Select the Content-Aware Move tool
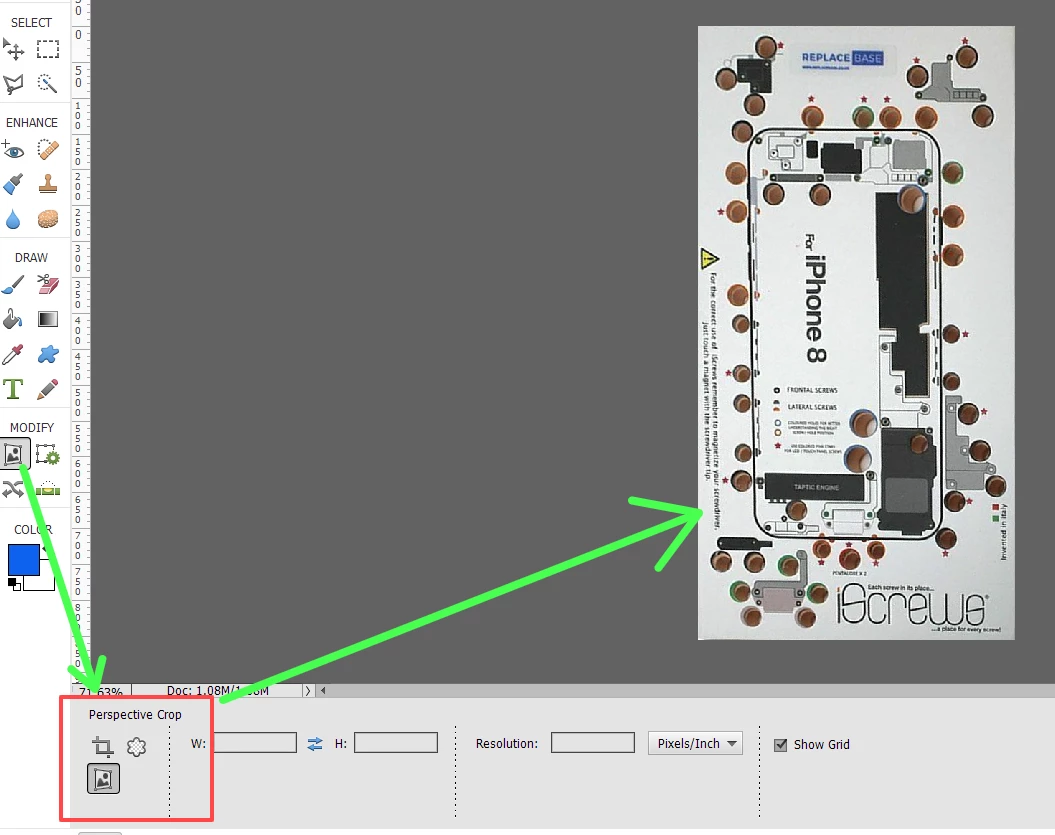The width and height of the screenshot is (1055, 835). (13, 489)
